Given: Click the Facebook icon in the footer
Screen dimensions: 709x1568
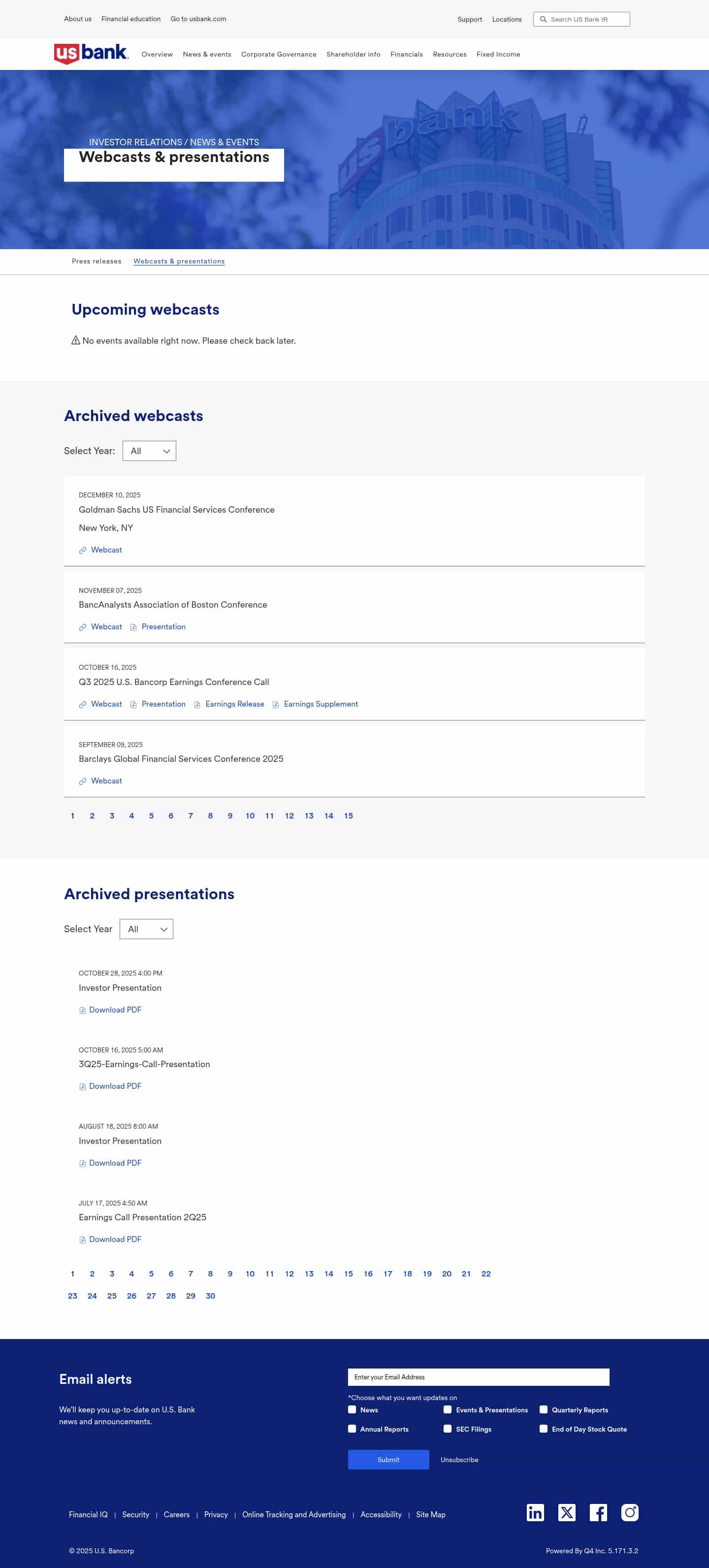Looking at the screenshot, I should [598, 1513].
